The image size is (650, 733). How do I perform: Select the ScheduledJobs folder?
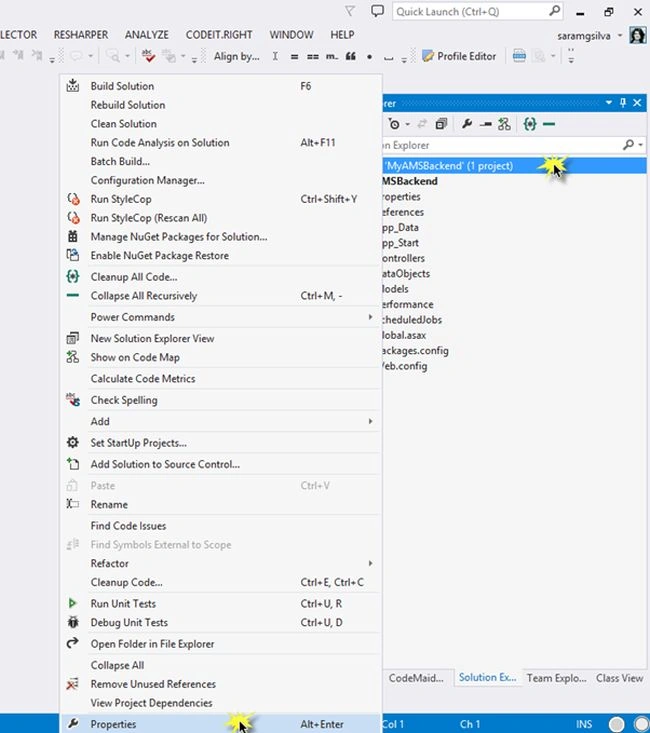pyautogui.click(x=412, y=320)
